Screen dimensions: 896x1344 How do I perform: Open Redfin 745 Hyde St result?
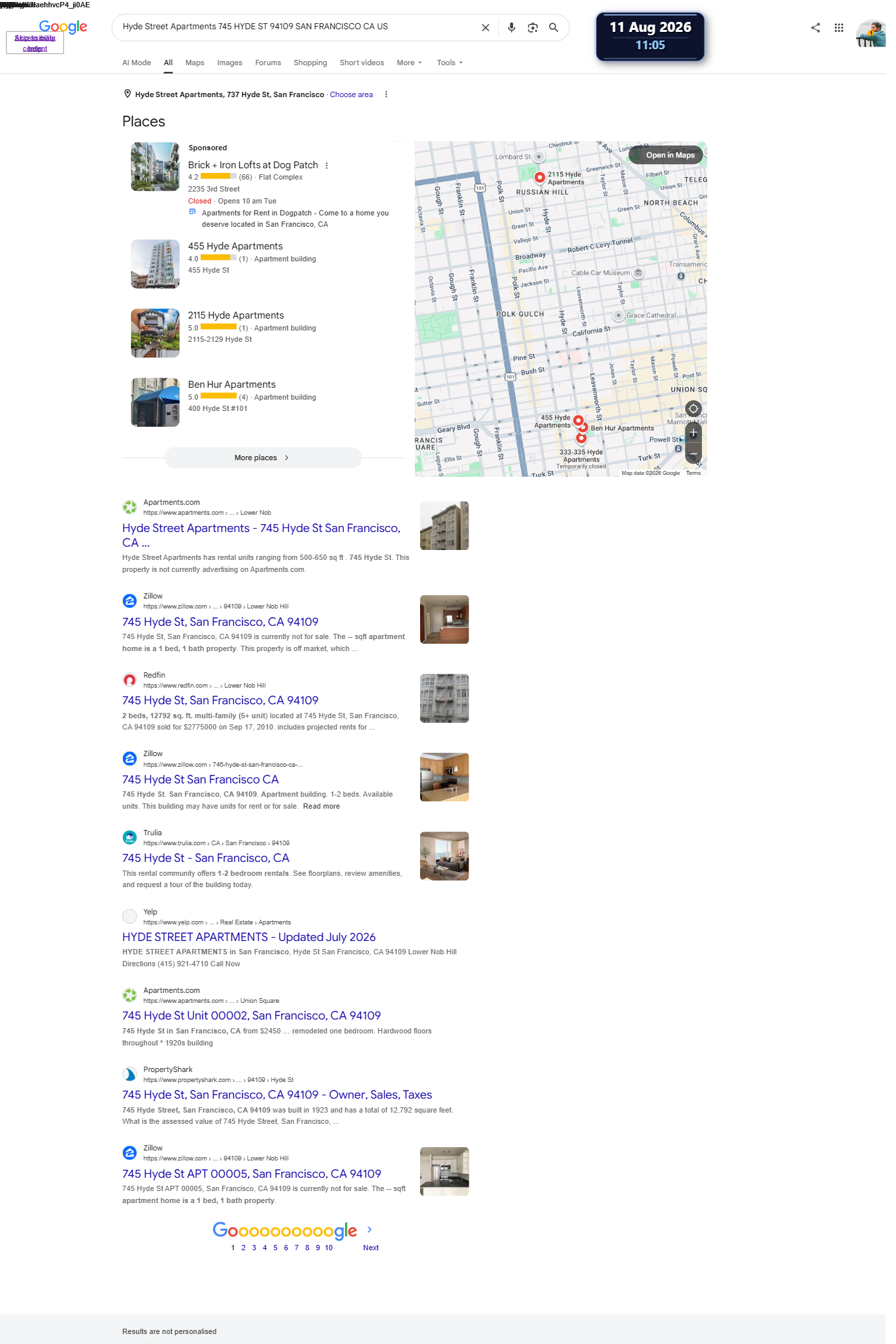point(220,700)
